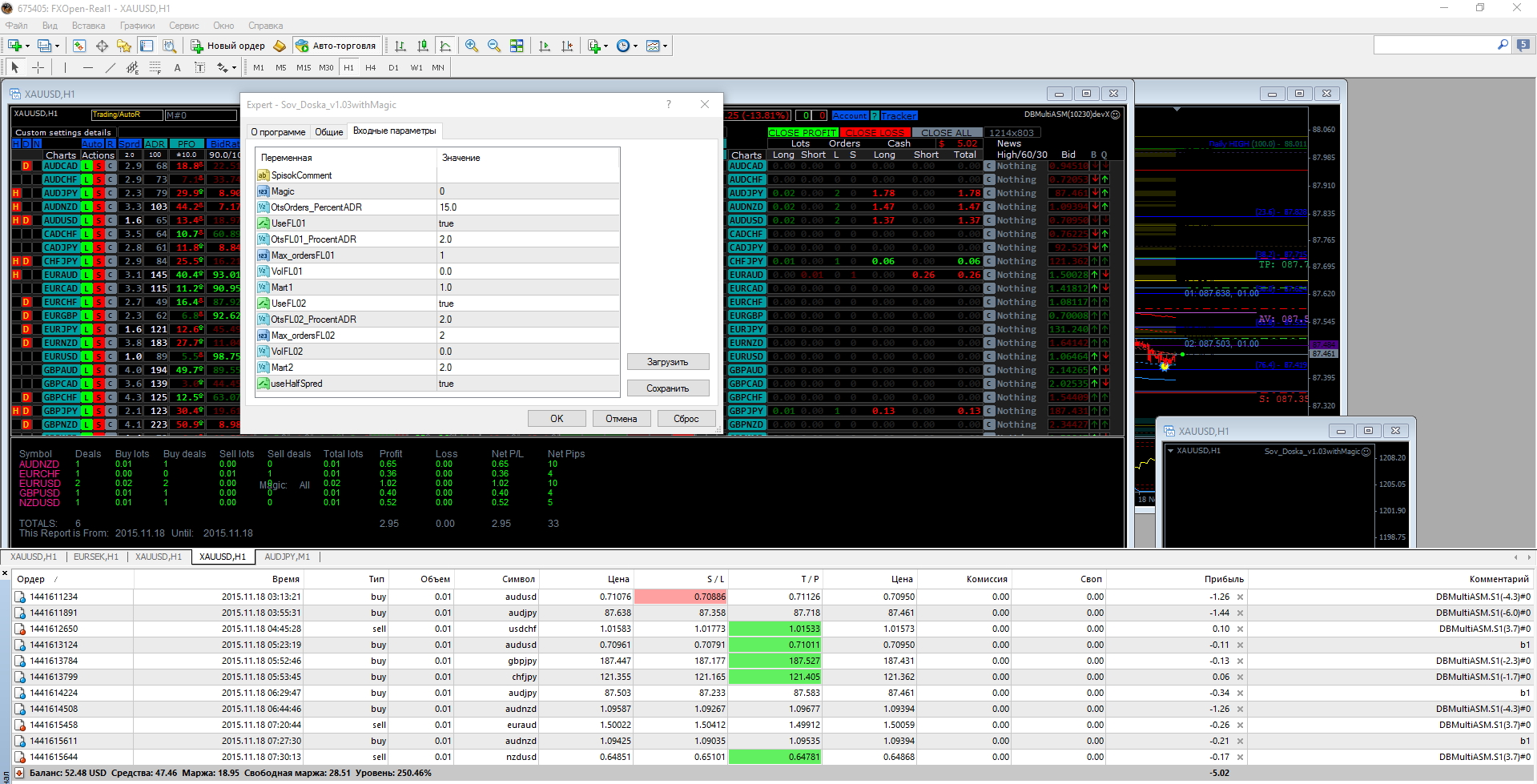Viewport: 1537px width, 784px height.
Task: Open the templates dropdown
Action: 665,46
